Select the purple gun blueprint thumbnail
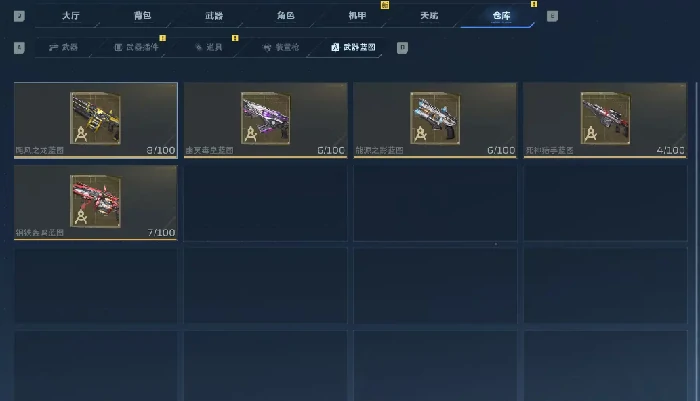Screen dimensions: 700x401 pos(266,120)
